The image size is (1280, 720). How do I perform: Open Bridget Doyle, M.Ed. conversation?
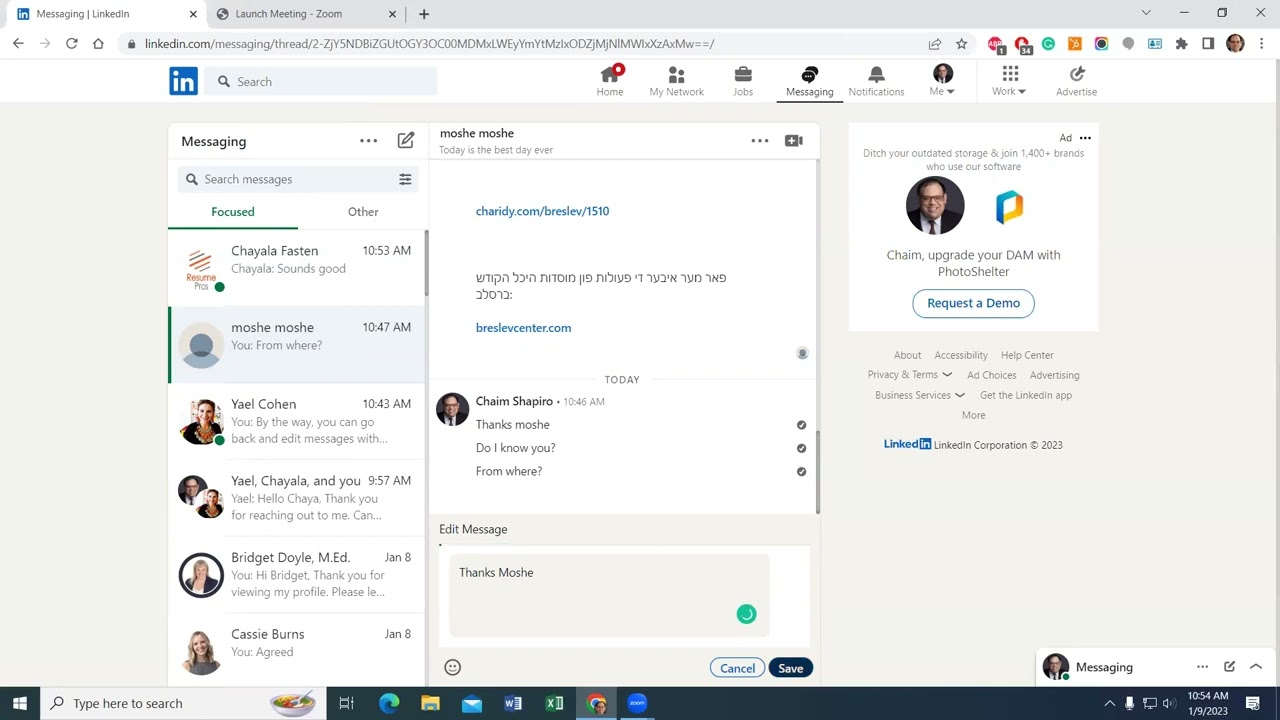296,574
